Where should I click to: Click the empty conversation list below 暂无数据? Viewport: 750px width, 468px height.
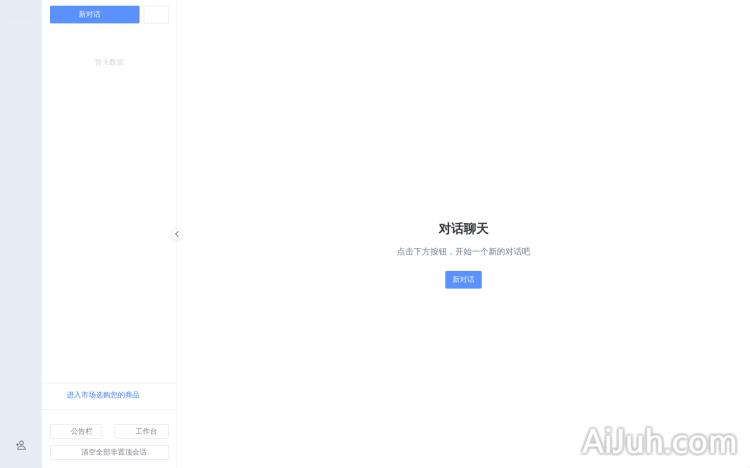click(x=109, y=220)
